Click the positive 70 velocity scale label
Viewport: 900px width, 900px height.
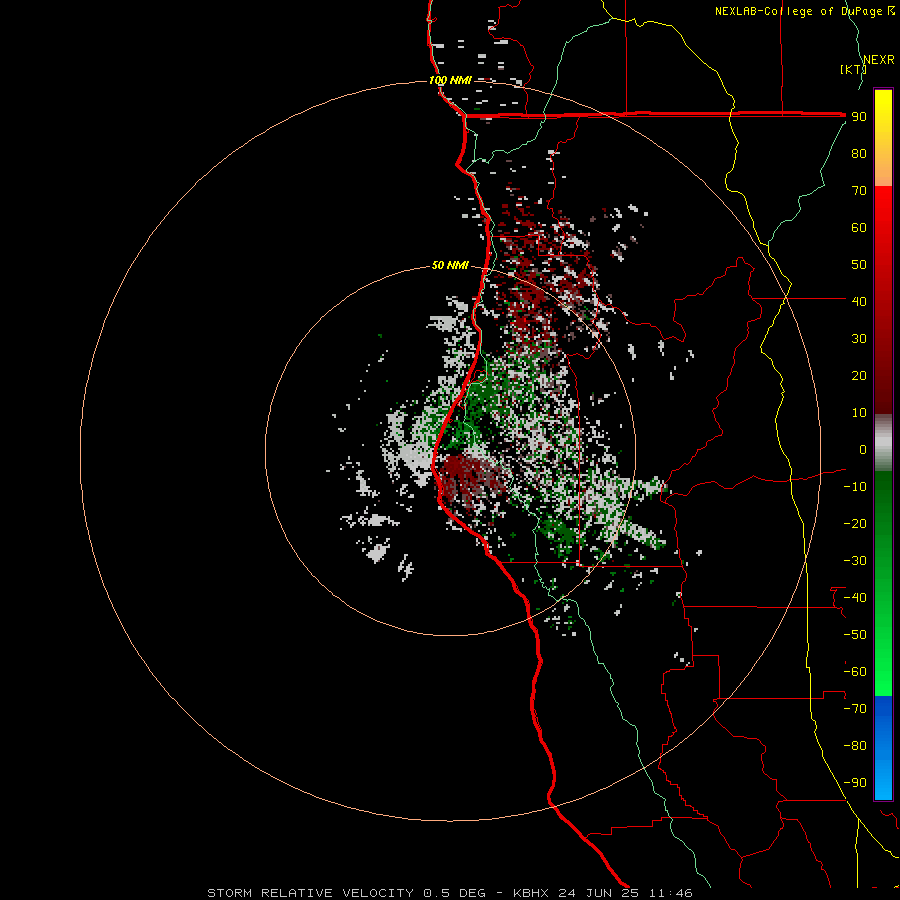coord(859,191)
